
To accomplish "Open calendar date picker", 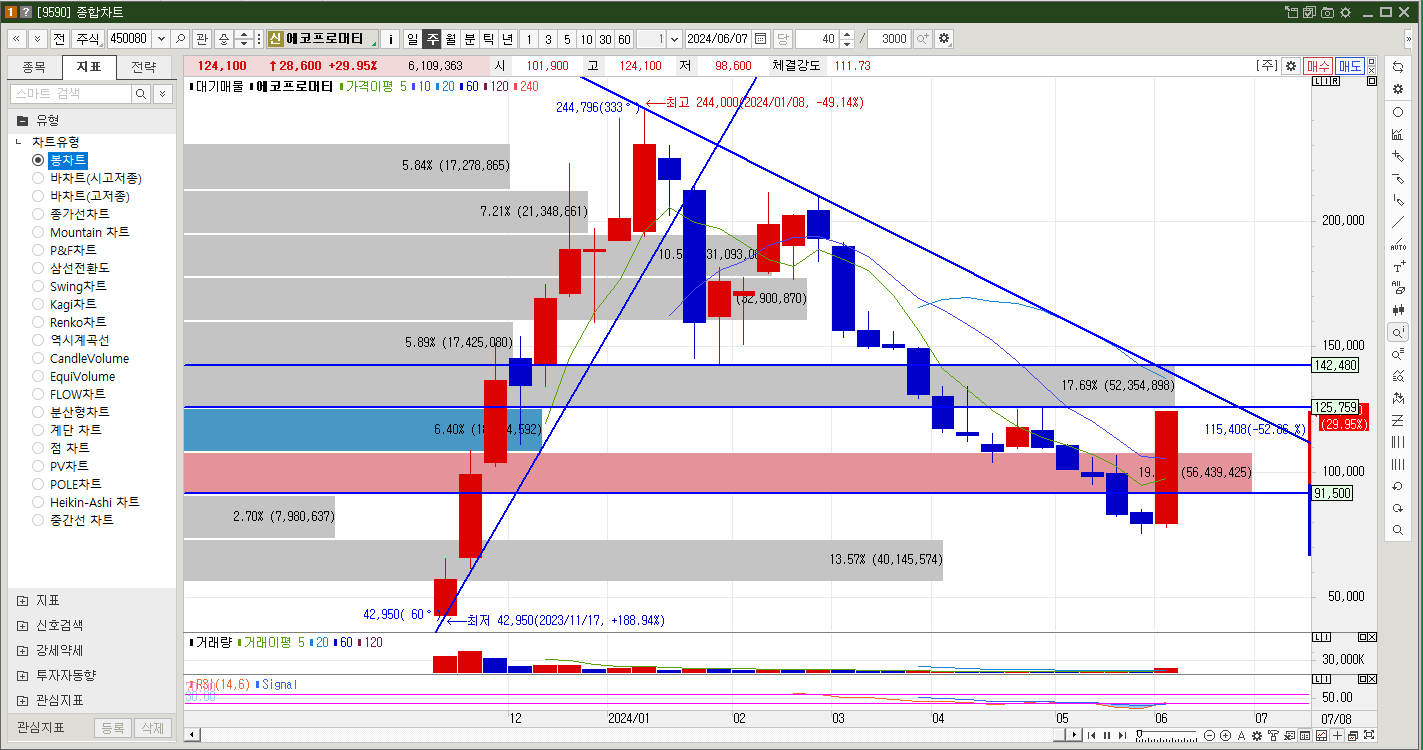I will pyautogui.click(x=761, y=39).
